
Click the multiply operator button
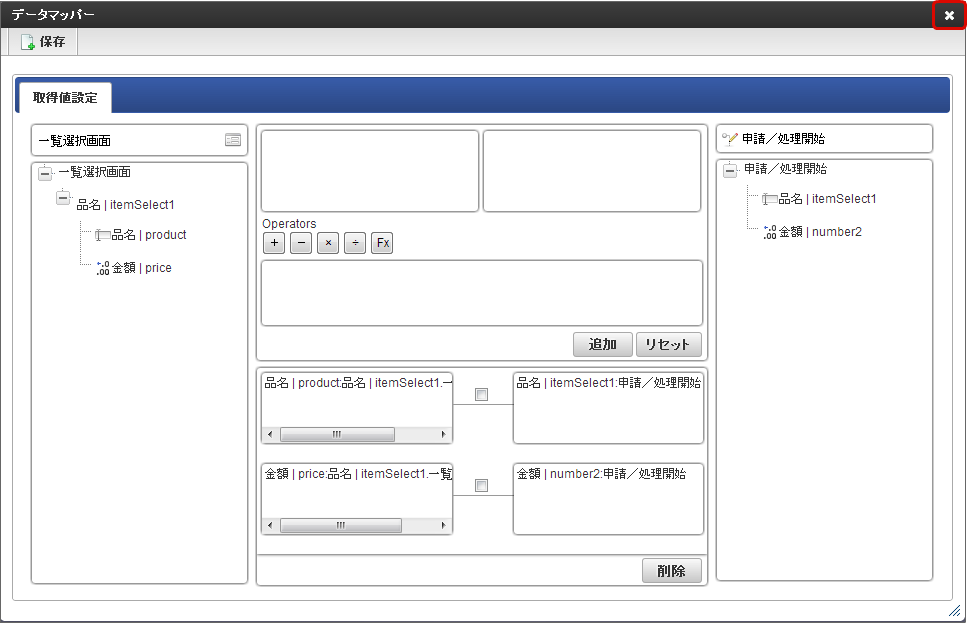pyautogui.click(x=328, y=243)
